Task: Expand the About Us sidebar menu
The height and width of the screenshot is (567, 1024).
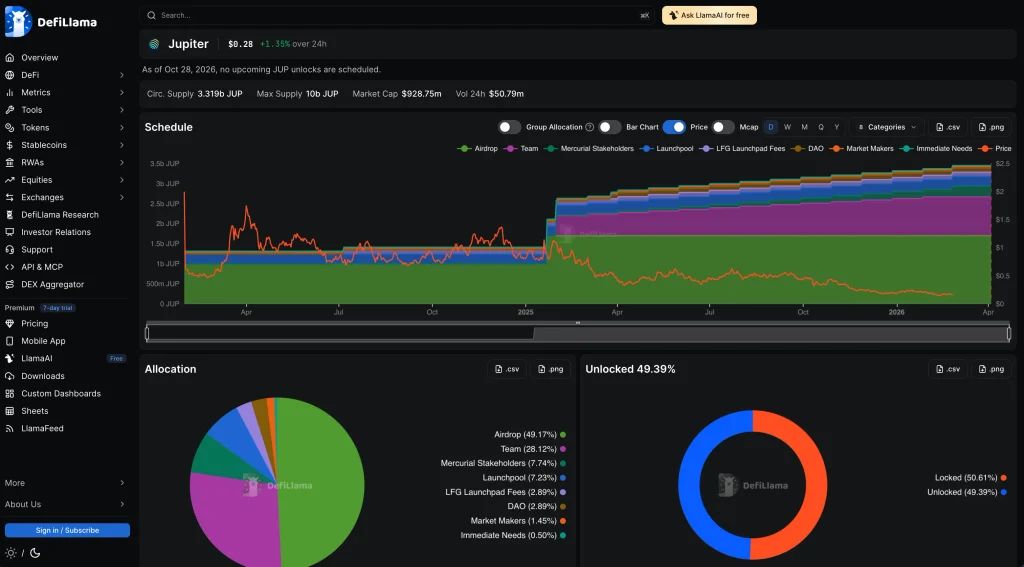Action: [121, 504]
